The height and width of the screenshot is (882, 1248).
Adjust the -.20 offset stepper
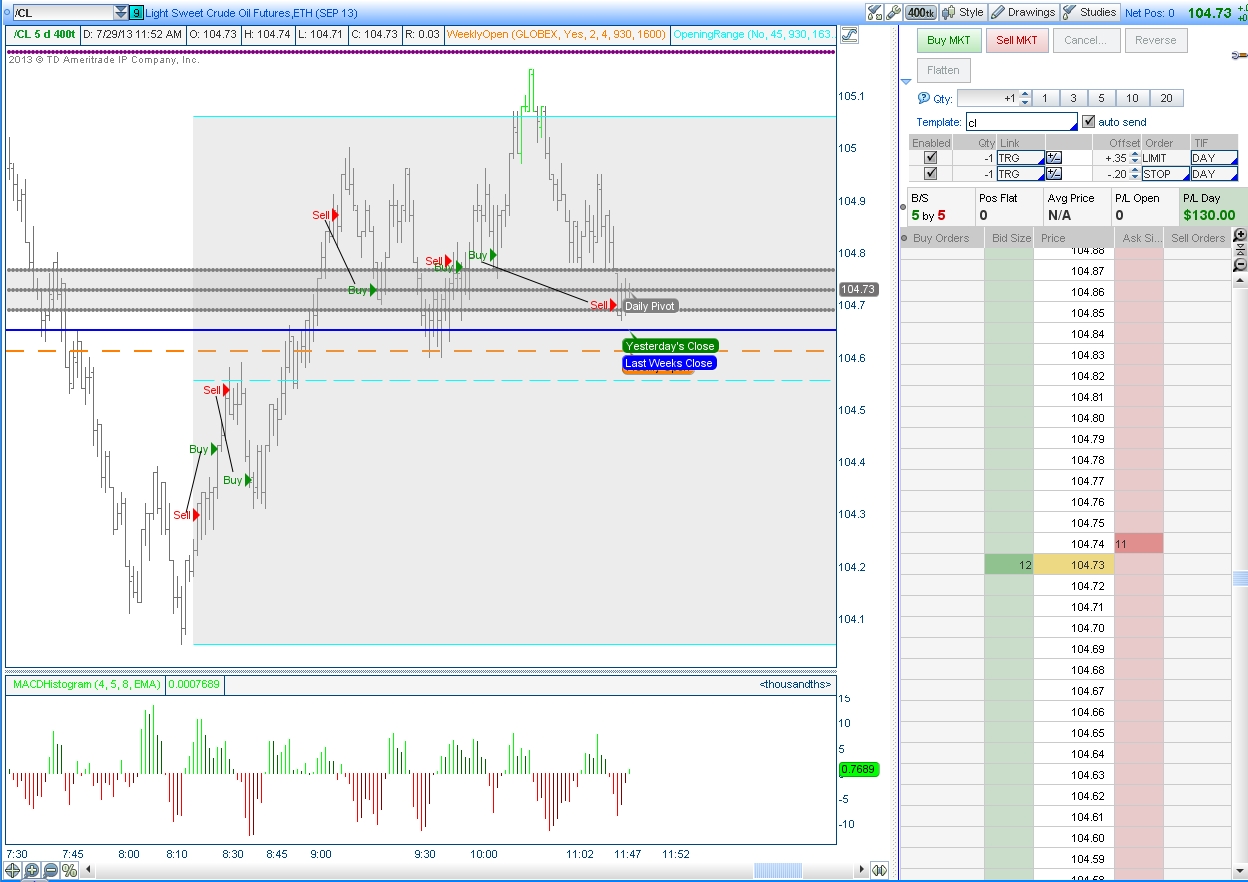coord(1134,174)
